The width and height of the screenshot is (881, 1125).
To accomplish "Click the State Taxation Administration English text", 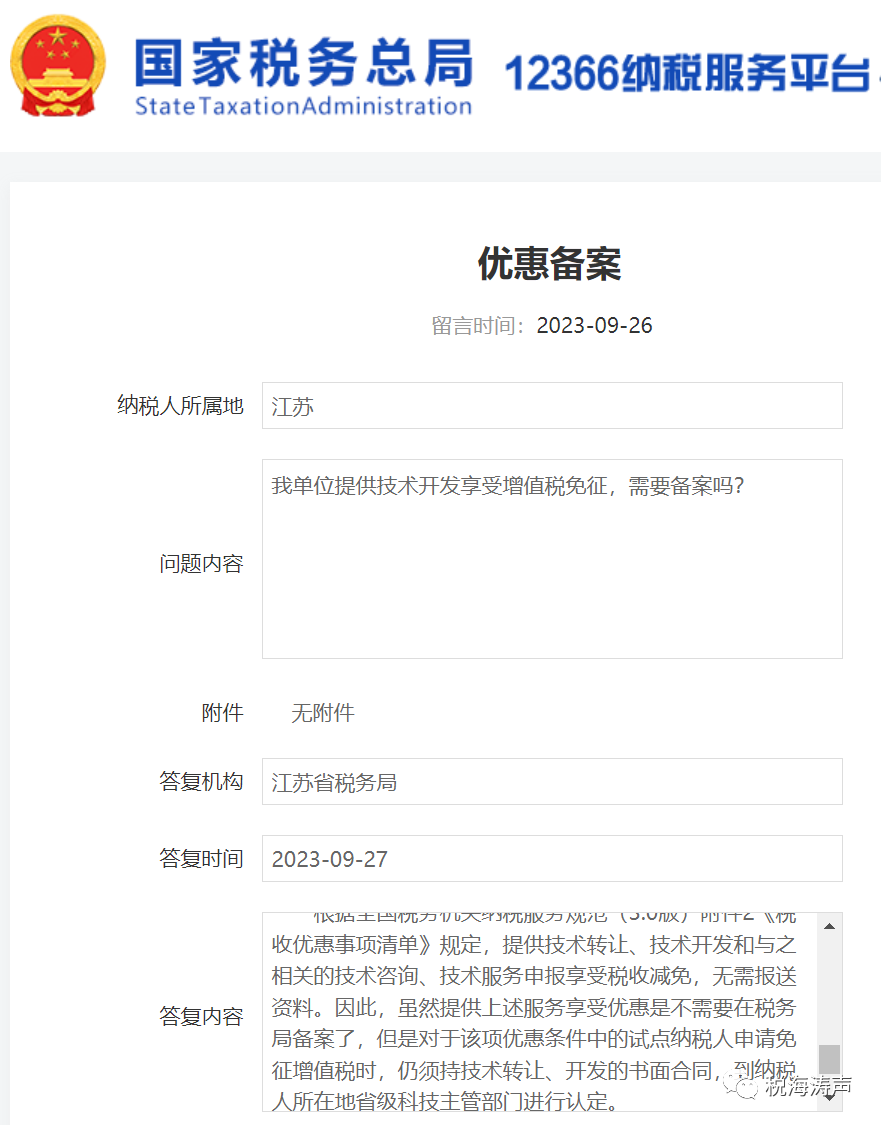I will [x=303, y=106].
